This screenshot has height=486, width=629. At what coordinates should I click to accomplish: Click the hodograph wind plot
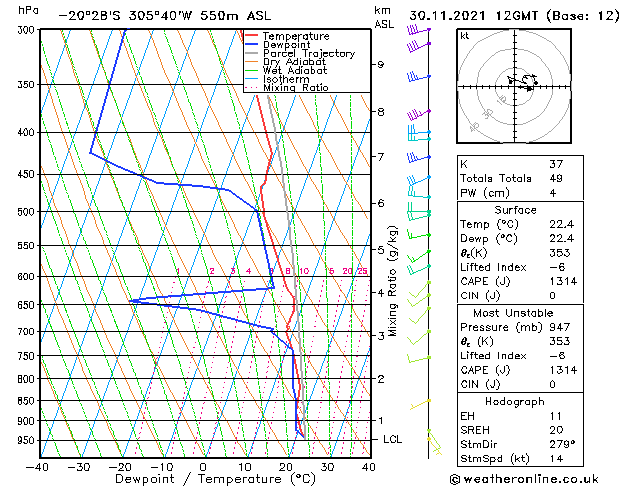point(515,86)
